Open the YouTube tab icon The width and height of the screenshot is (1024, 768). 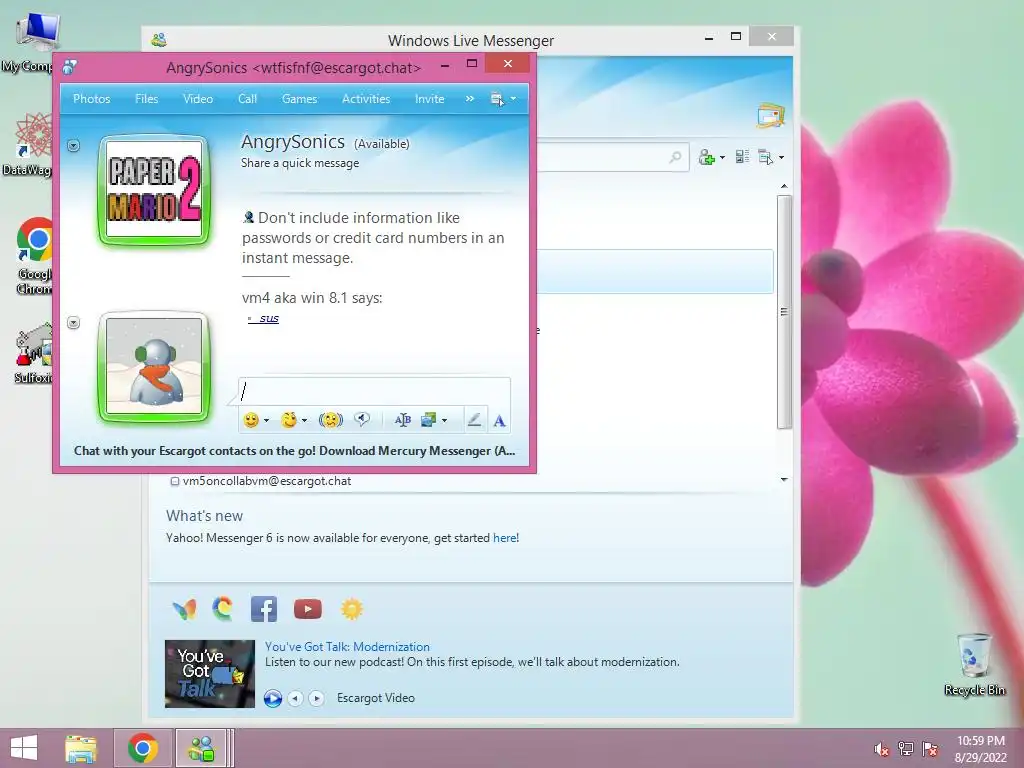[x=308, y=609]
